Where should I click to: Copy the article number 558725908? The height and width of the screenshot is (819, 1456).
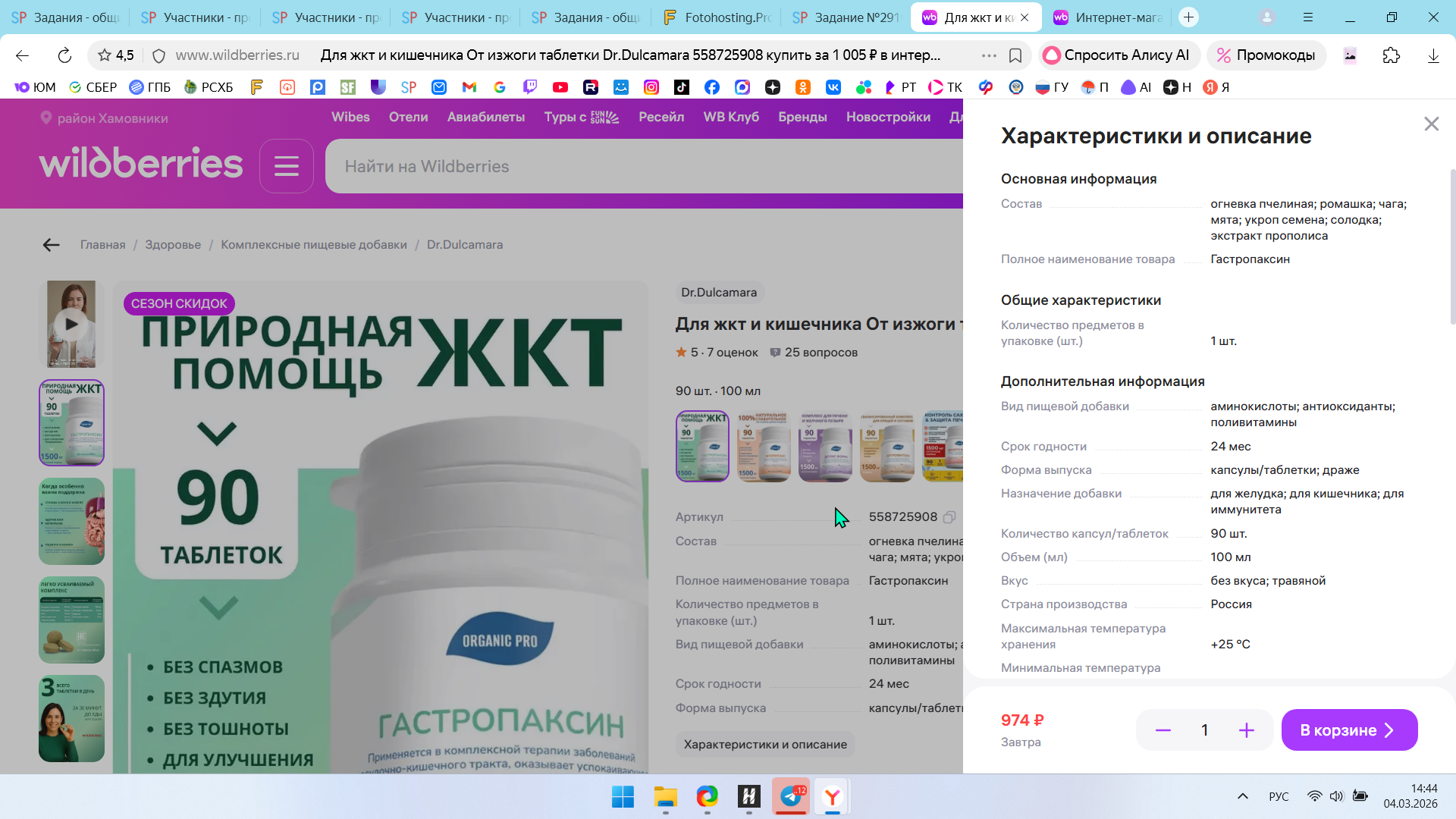pos(949,517)
